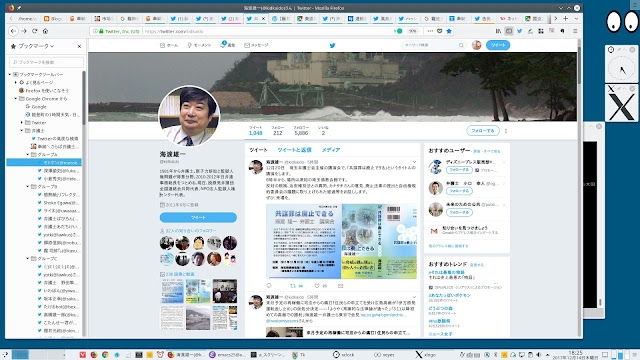Open the Tweets count 1,048 stat
The height and width of the screenshot is (360, 640).
click(x=256, y=131)
